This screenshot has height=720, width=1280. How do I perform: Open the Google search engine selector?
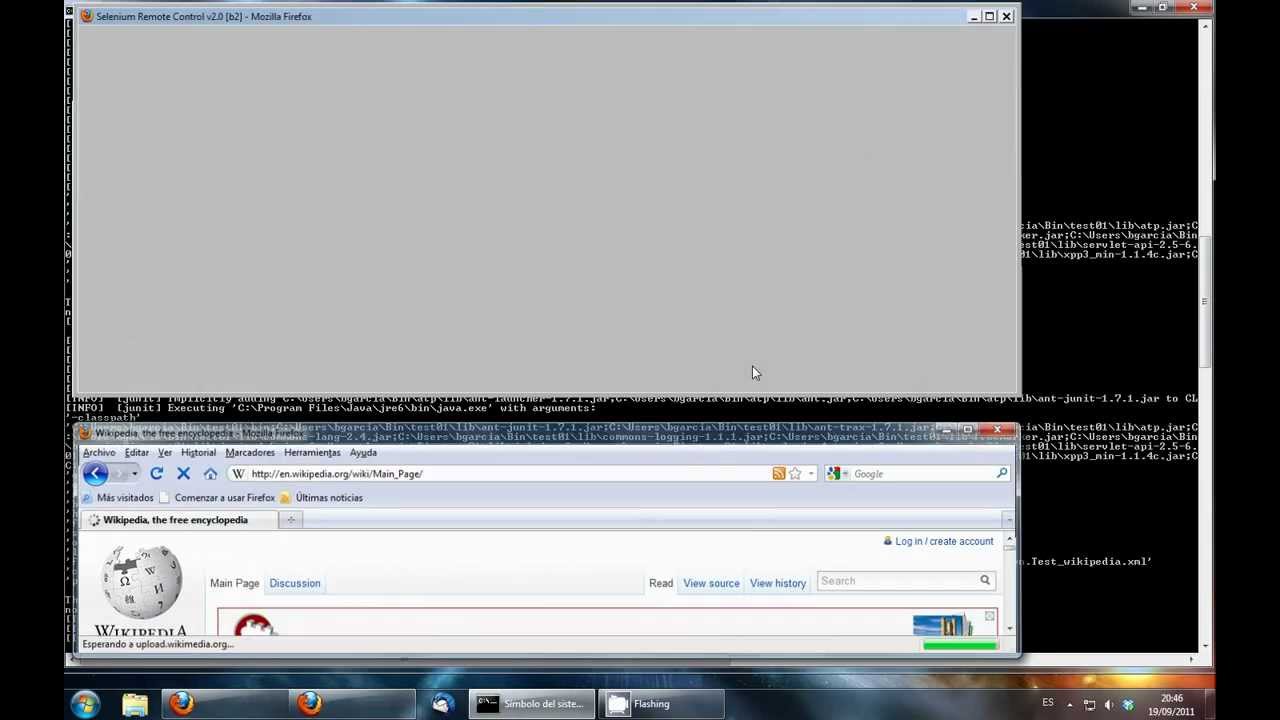(x=836, y=474)
